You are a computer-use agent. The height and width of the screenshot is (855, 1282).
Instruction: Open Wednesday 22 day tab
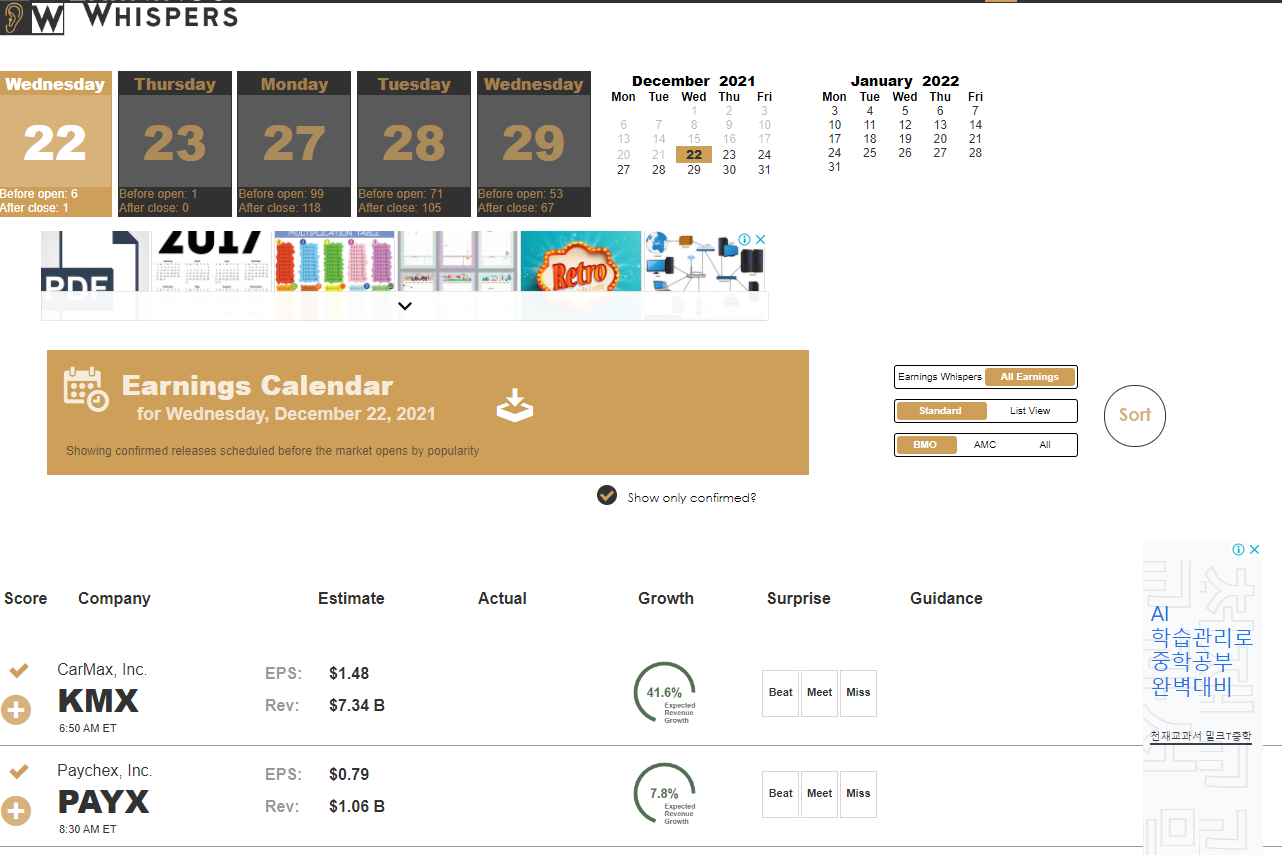pos(55,143)
